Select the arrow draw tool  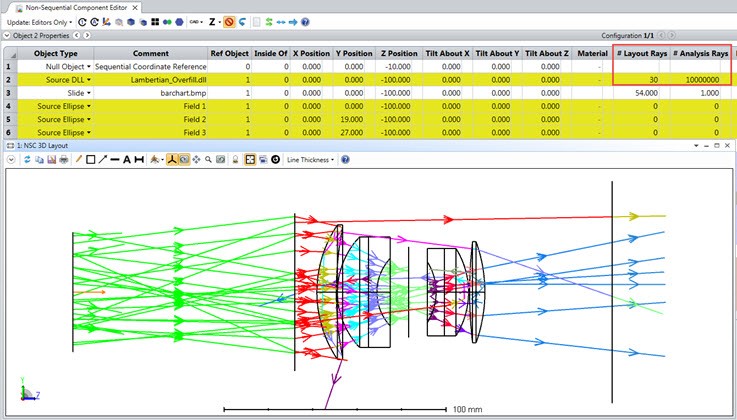pyautogui.click(x=102, y=160)
